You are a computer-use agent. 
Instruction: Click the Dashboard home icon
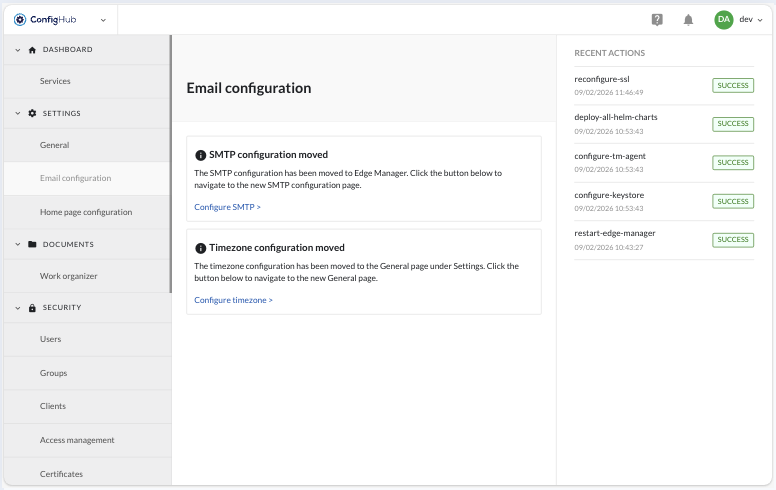[x=32, y=49]
